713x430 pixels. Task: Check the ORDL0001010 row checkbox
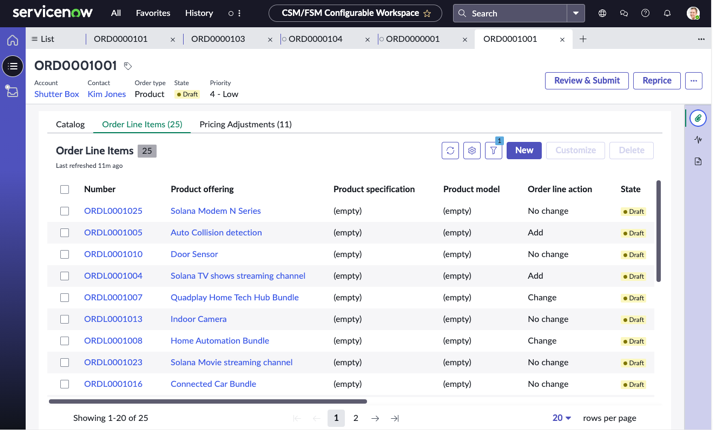65,255
